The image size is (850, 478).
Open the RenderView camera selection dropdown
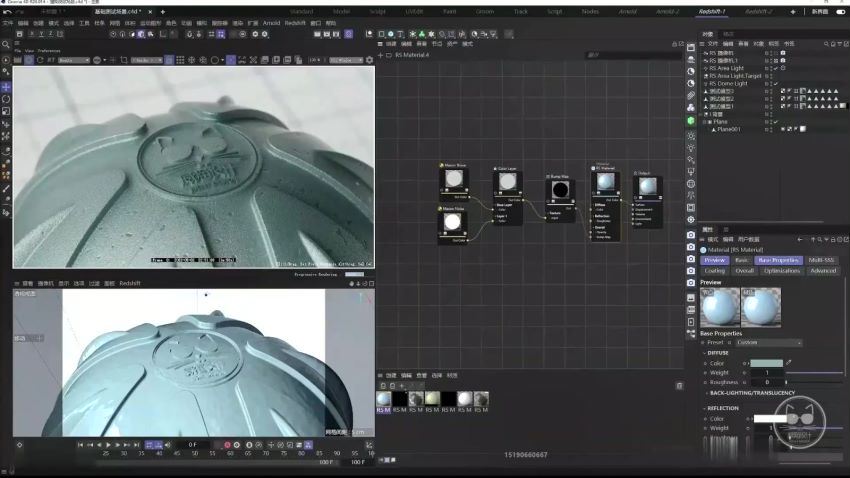147,60
